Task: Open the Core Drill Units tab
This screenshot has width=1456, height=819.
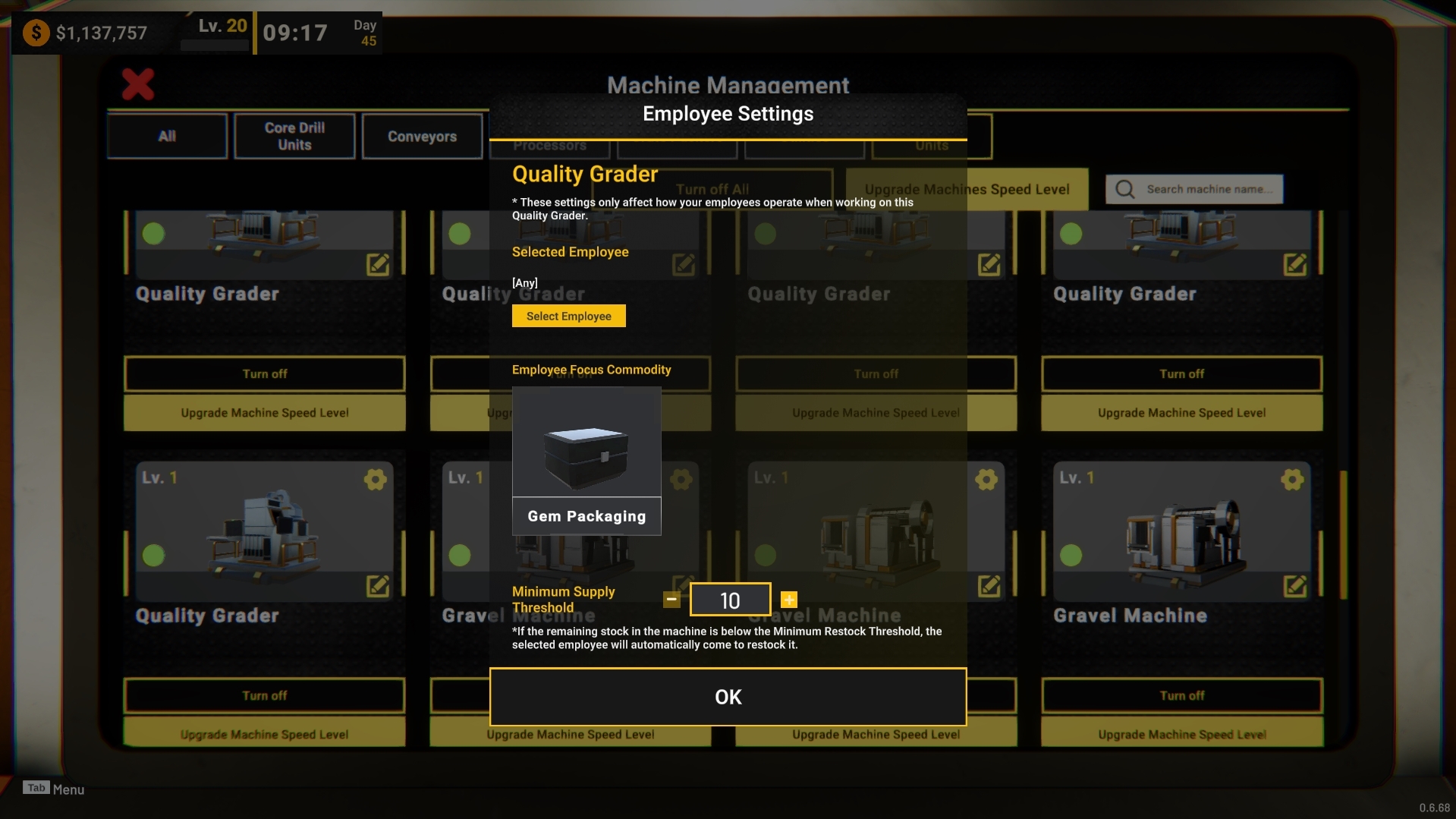Action: pos(294,136)
